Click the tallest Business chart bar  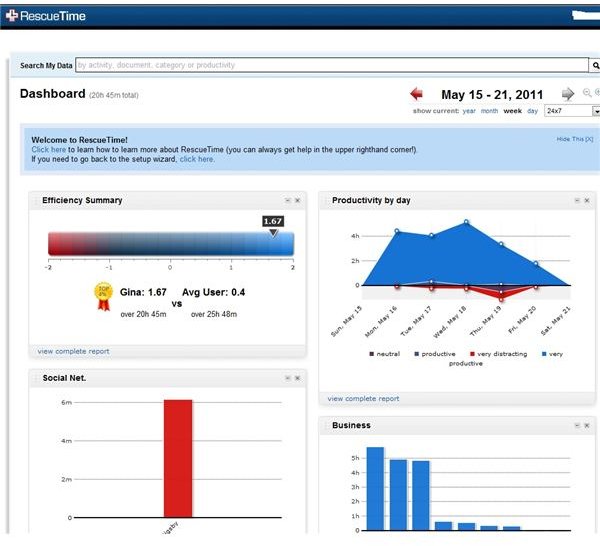[375, 489]
